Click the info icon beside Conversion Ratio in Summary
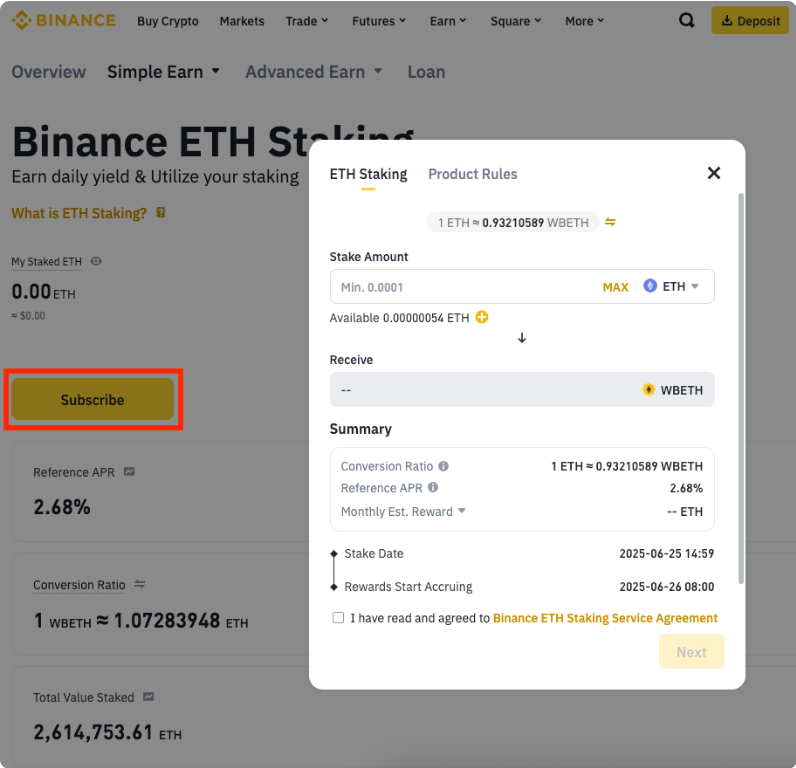Viewport: 796px width, 768px height. (x=444, y=466)
